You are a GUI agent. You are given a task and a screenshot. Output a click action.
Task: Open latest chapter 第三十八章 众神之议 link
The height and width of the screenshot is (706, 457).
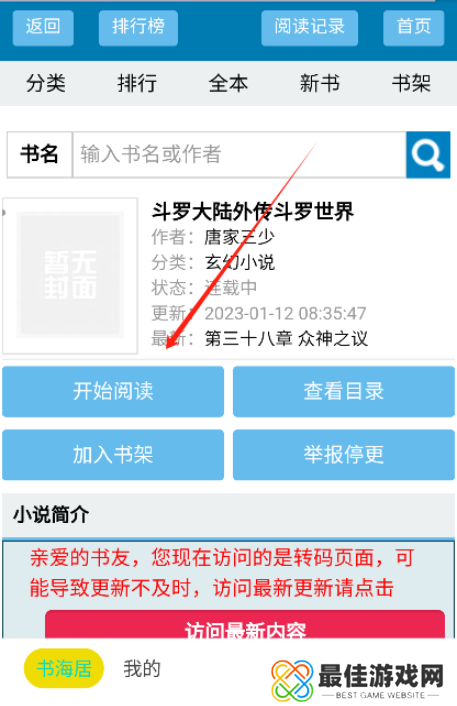(x=286, y=339)
